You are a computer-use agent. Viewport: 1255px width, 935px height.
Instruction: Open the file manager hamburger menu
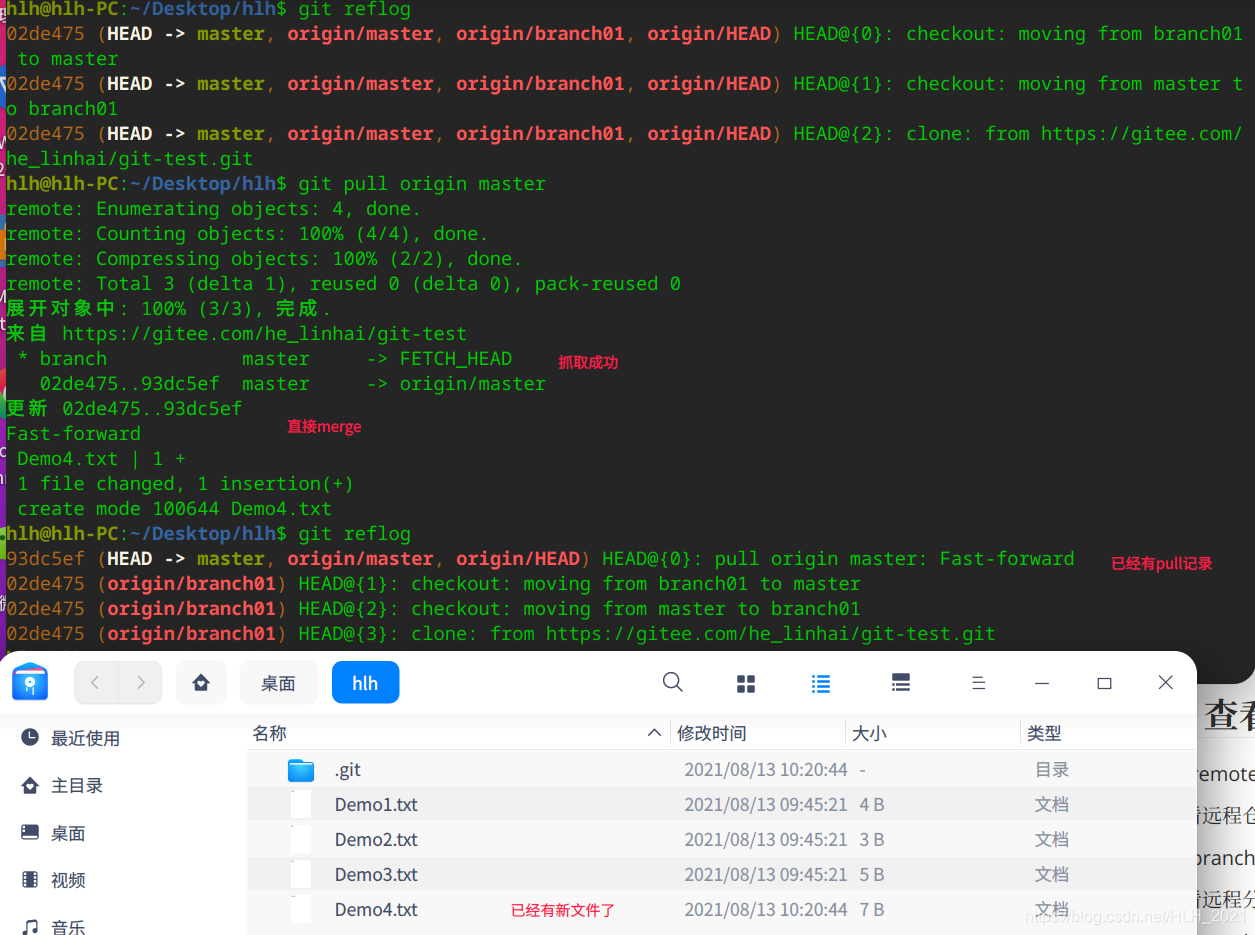979,683
